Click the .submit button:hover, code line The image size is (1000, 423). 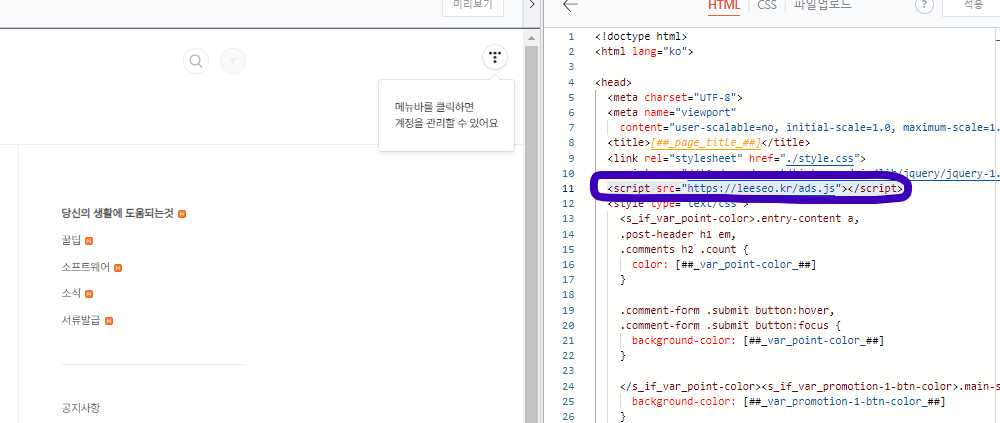(x=727, y=310)
